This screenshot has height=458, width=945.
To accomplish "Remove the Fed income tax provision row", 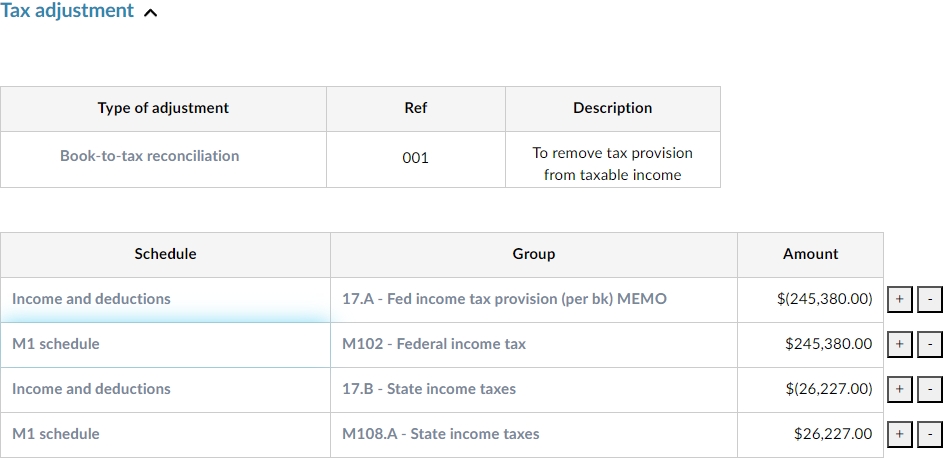I will (929, 300).
